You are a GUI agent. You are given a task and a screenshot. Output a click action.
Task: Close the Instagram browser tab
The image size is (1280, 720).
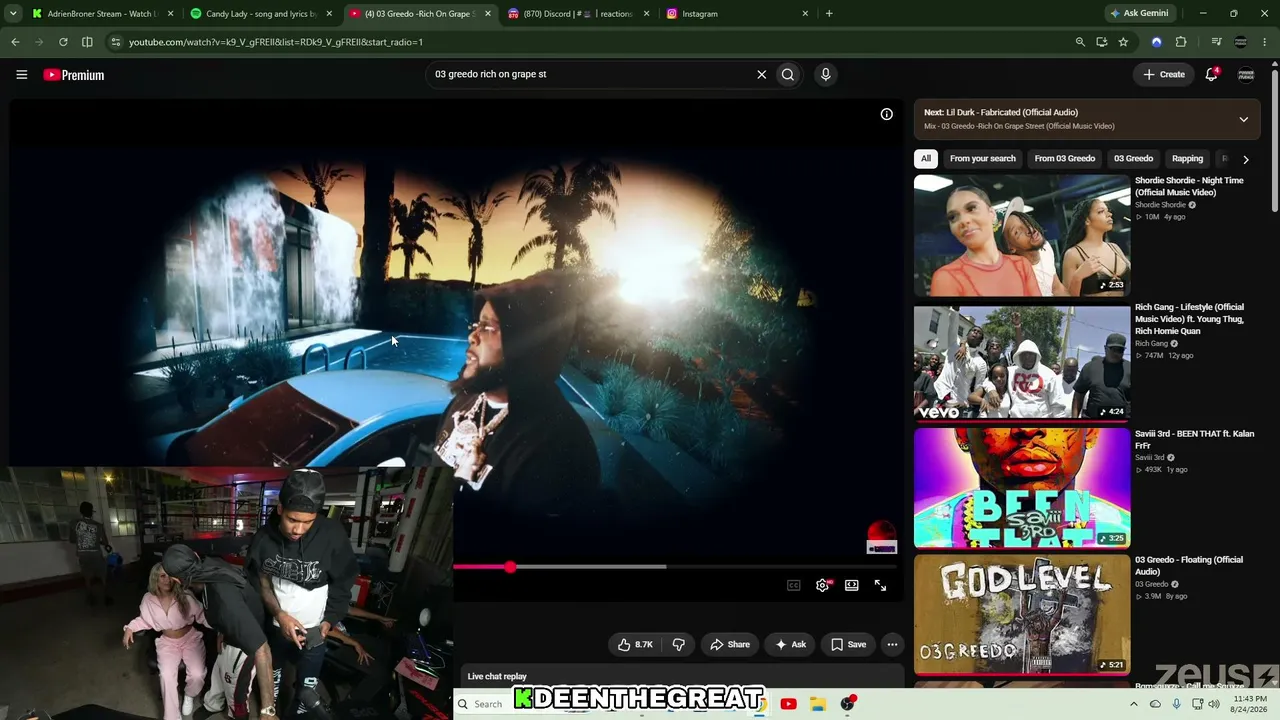click(x=805, y=14)
